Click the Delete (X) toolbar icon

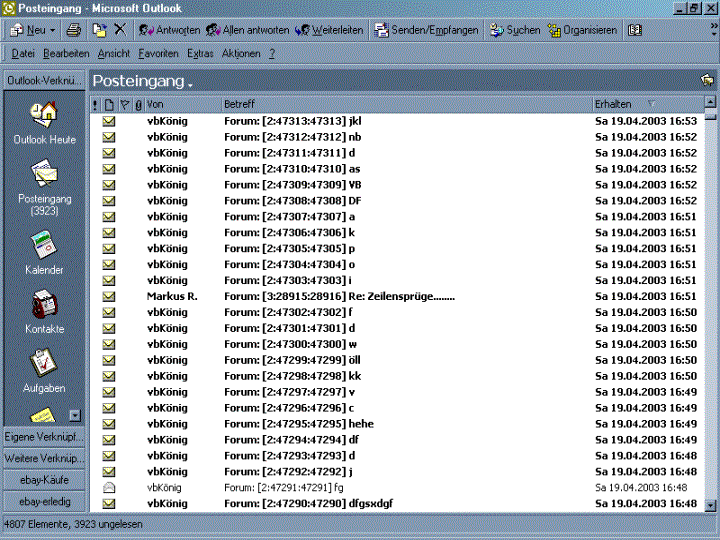coord(120,30)
